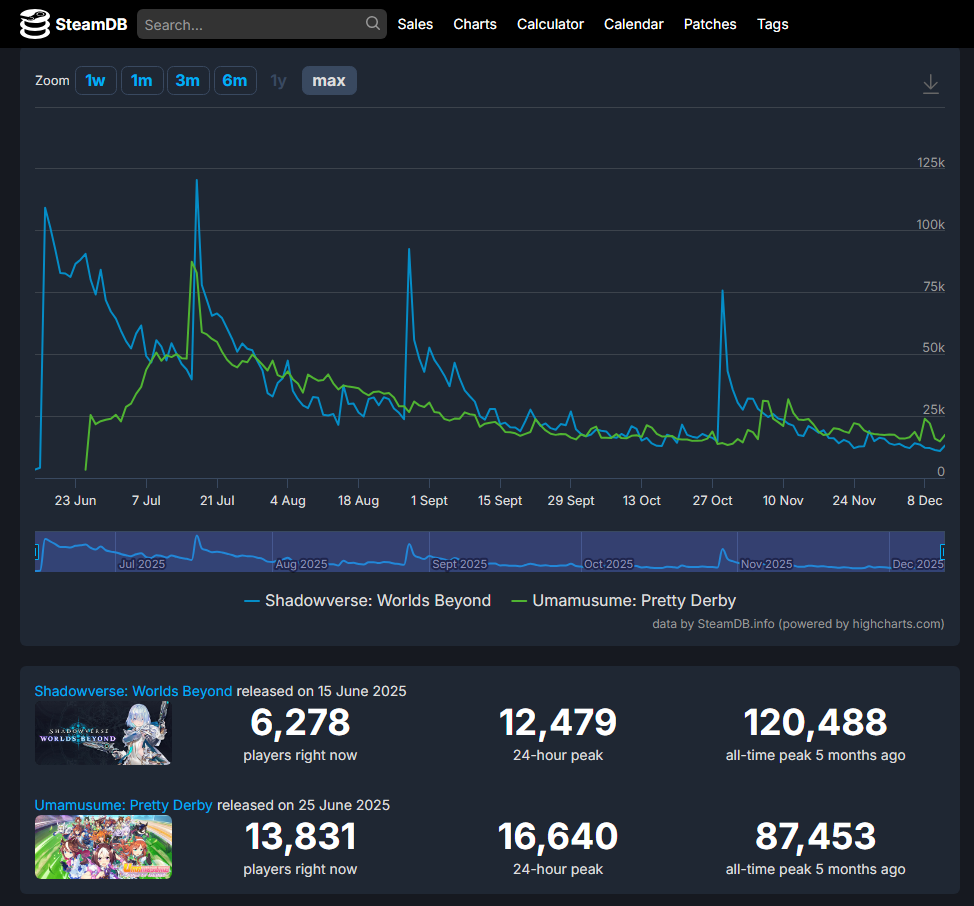Open the Calendar menu item
The width and height of the screenshot is (974, 906).
coord(634,24)
